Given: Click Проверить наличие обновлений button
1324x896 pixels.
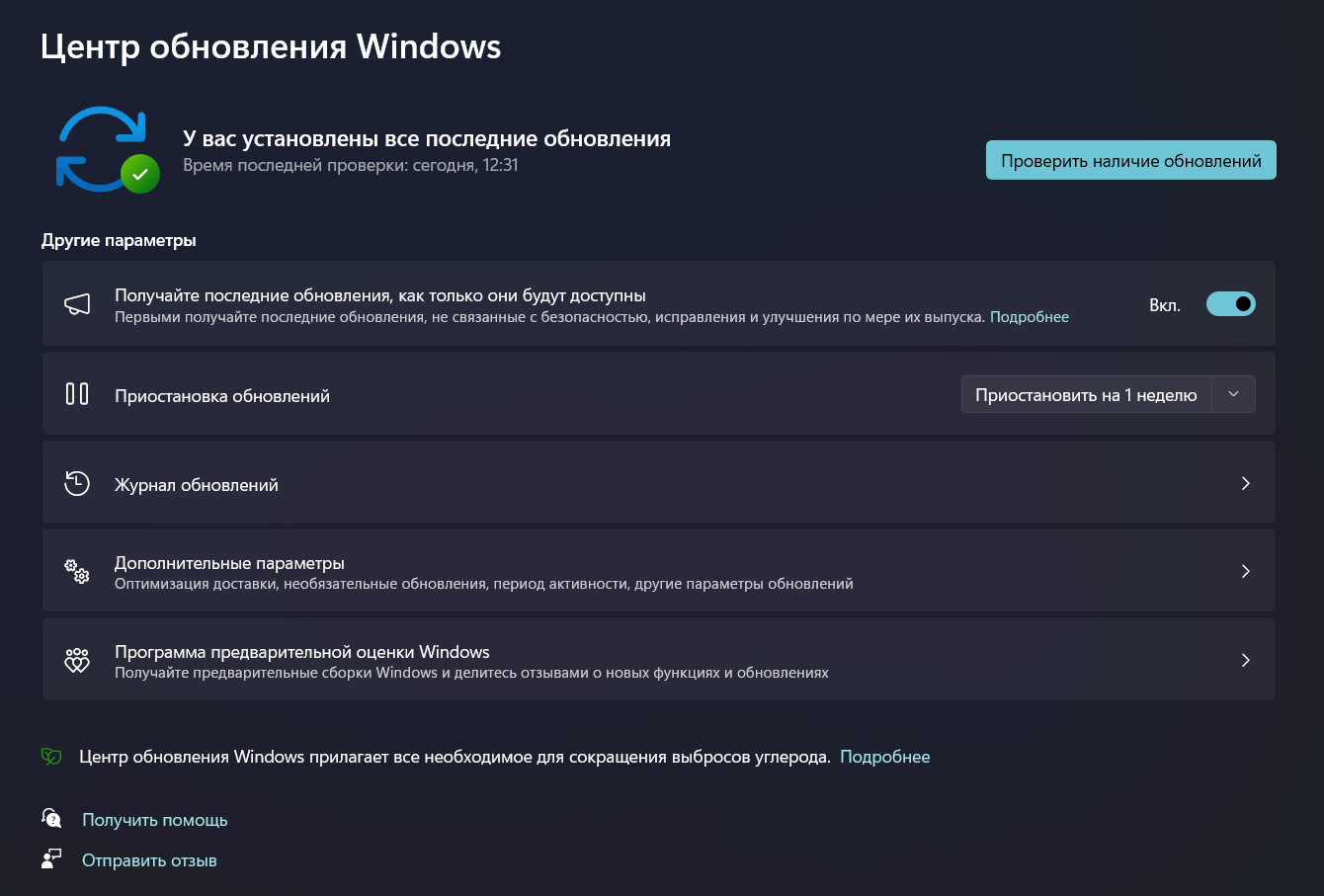Looking at the screenshot, I should (1131, 160).
